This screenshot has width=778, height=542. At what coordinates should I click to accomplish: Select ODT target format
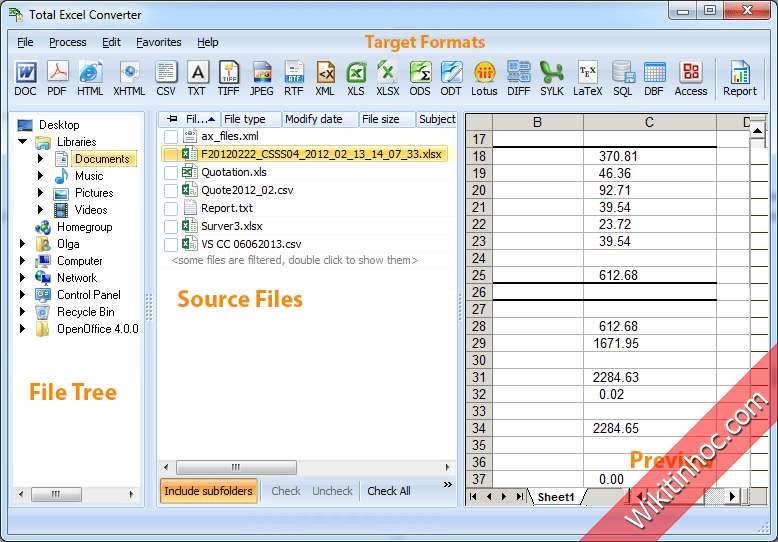[x=451, y=78]
